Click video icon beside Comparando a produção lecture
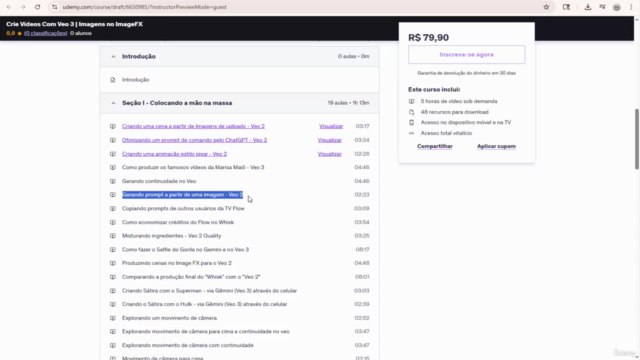Image resolution: width=640 pixels, height=360 pixels. [x=113, y=278]
